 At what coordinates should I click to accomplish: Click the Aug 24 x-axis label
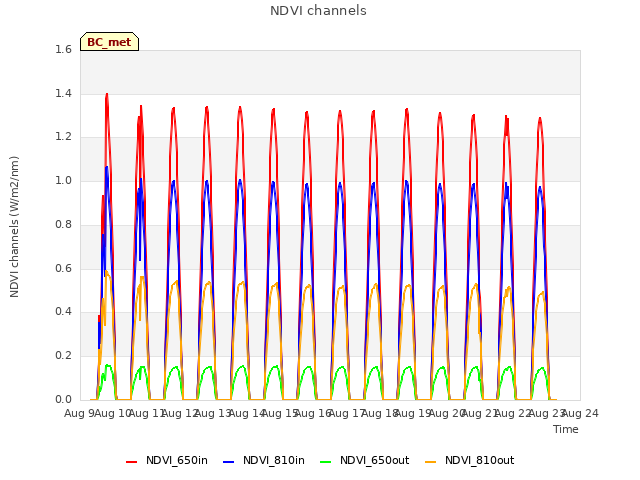pyautogui.click(x=580, y=413)
